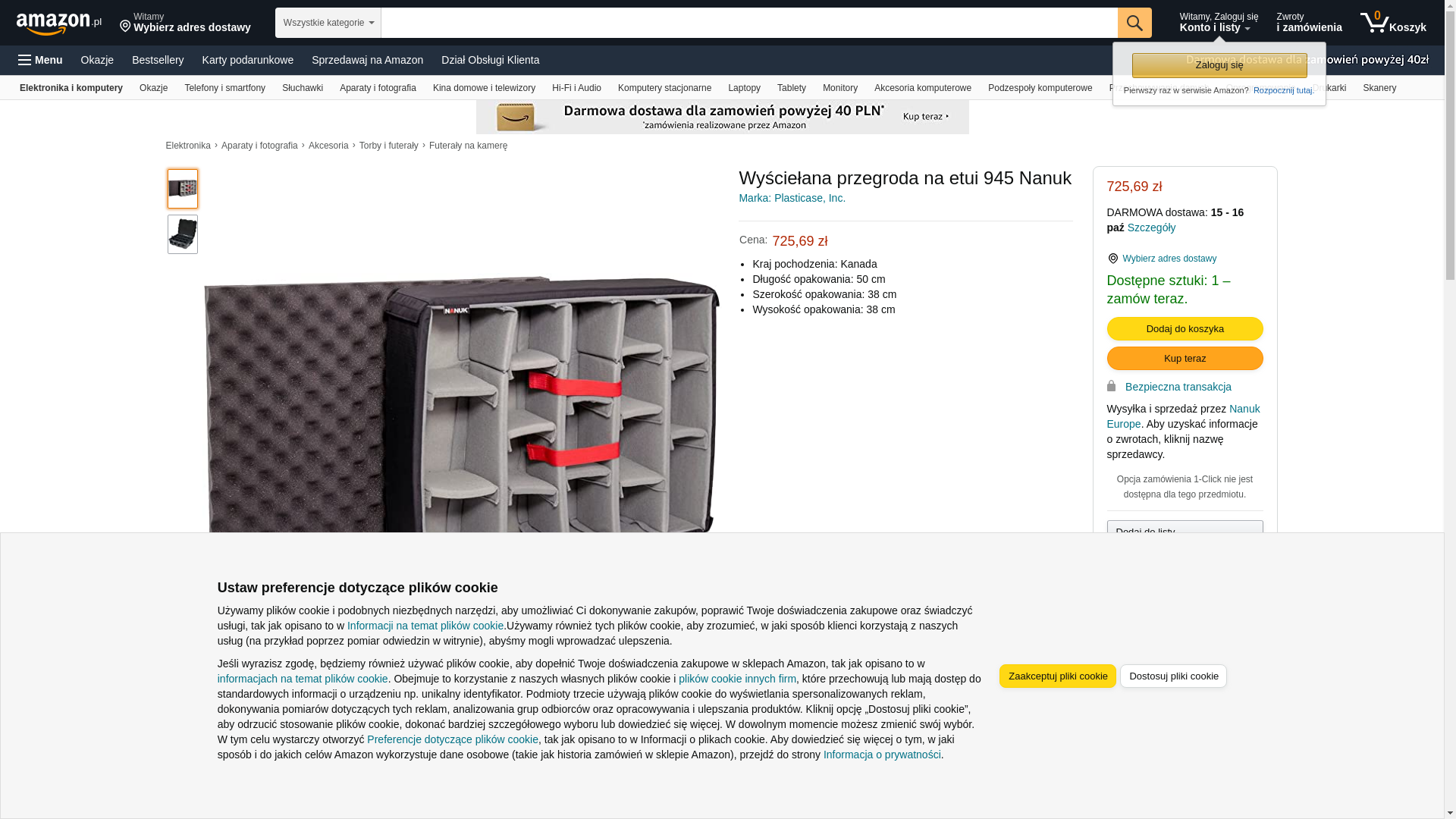Open the Marka: Plasticase, Inc. link
This screenshot has height=819, width=1456.
[x=792, y=198]
